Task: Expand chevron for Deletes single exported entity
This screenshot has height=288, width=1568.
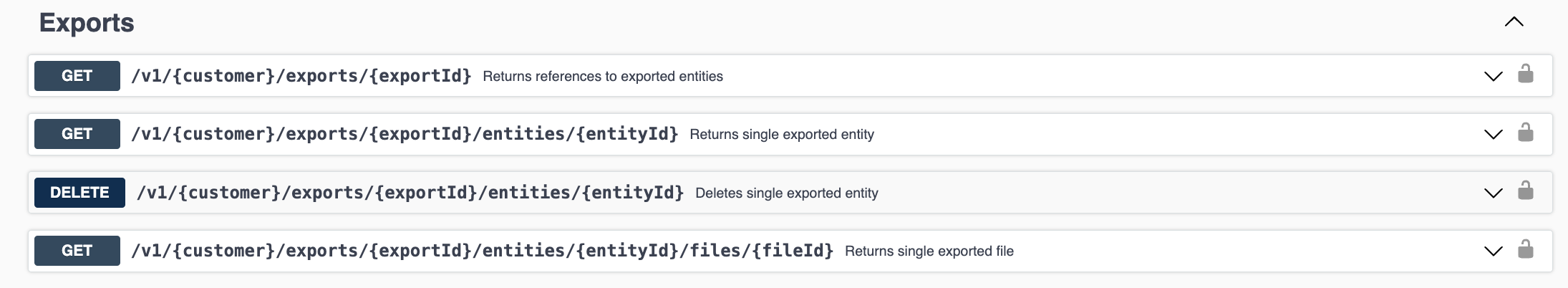Action: point(1493,193)
